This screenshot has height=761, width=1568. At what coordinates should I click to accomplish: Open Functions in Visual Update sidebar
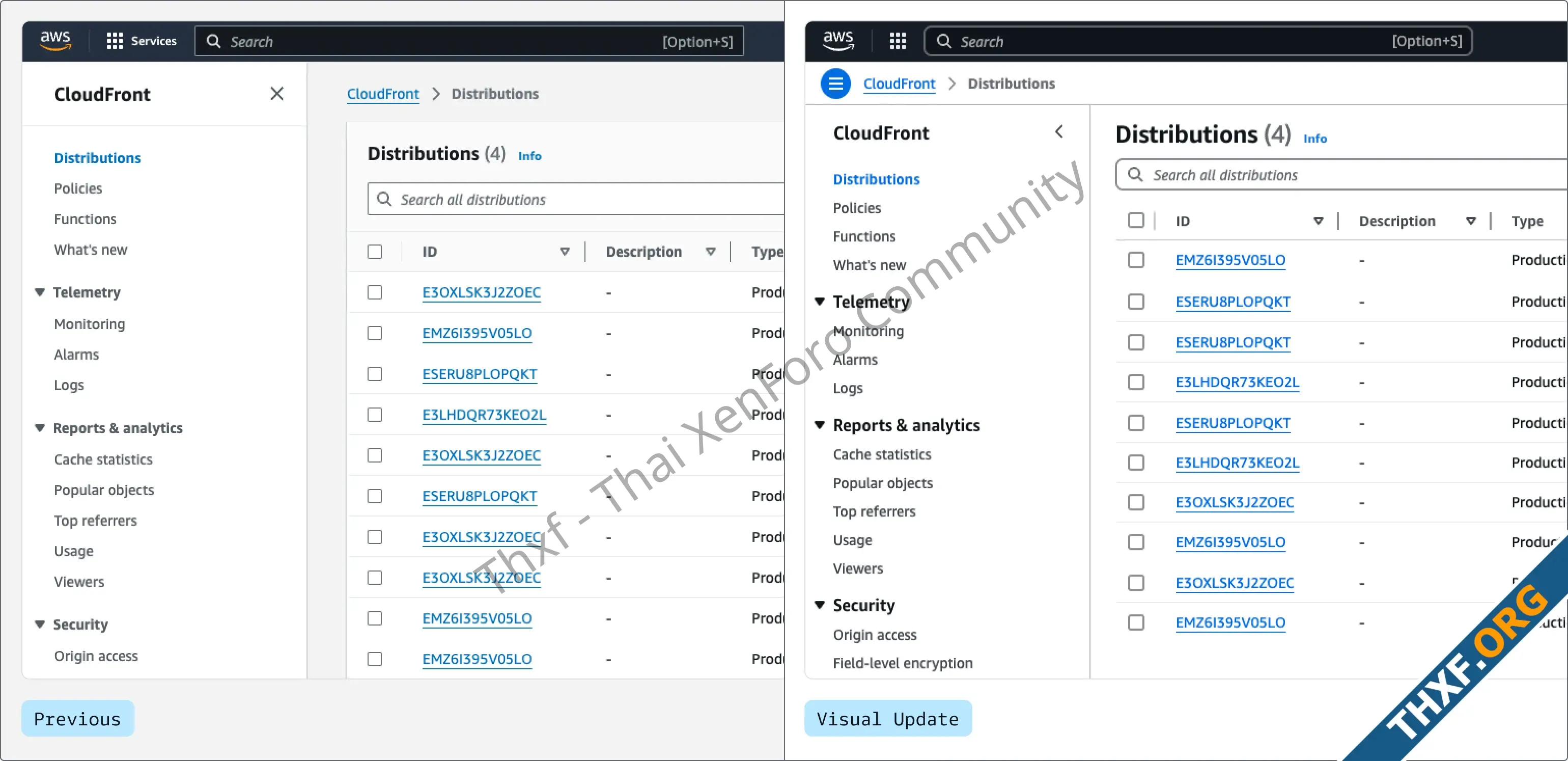coord(864,236)
